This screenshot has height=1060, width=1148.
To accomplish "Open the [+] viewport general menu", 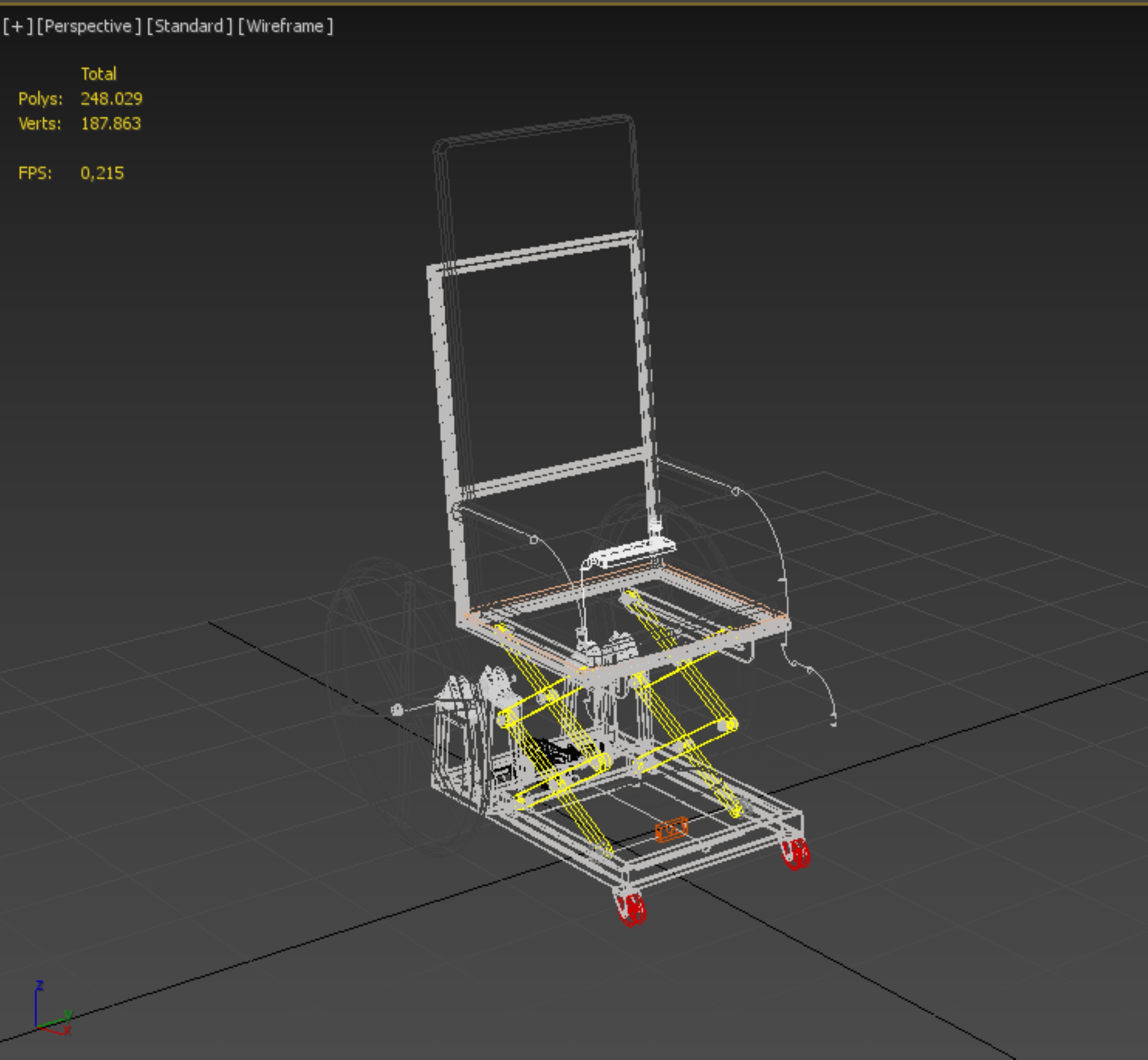I will [17, 26].
